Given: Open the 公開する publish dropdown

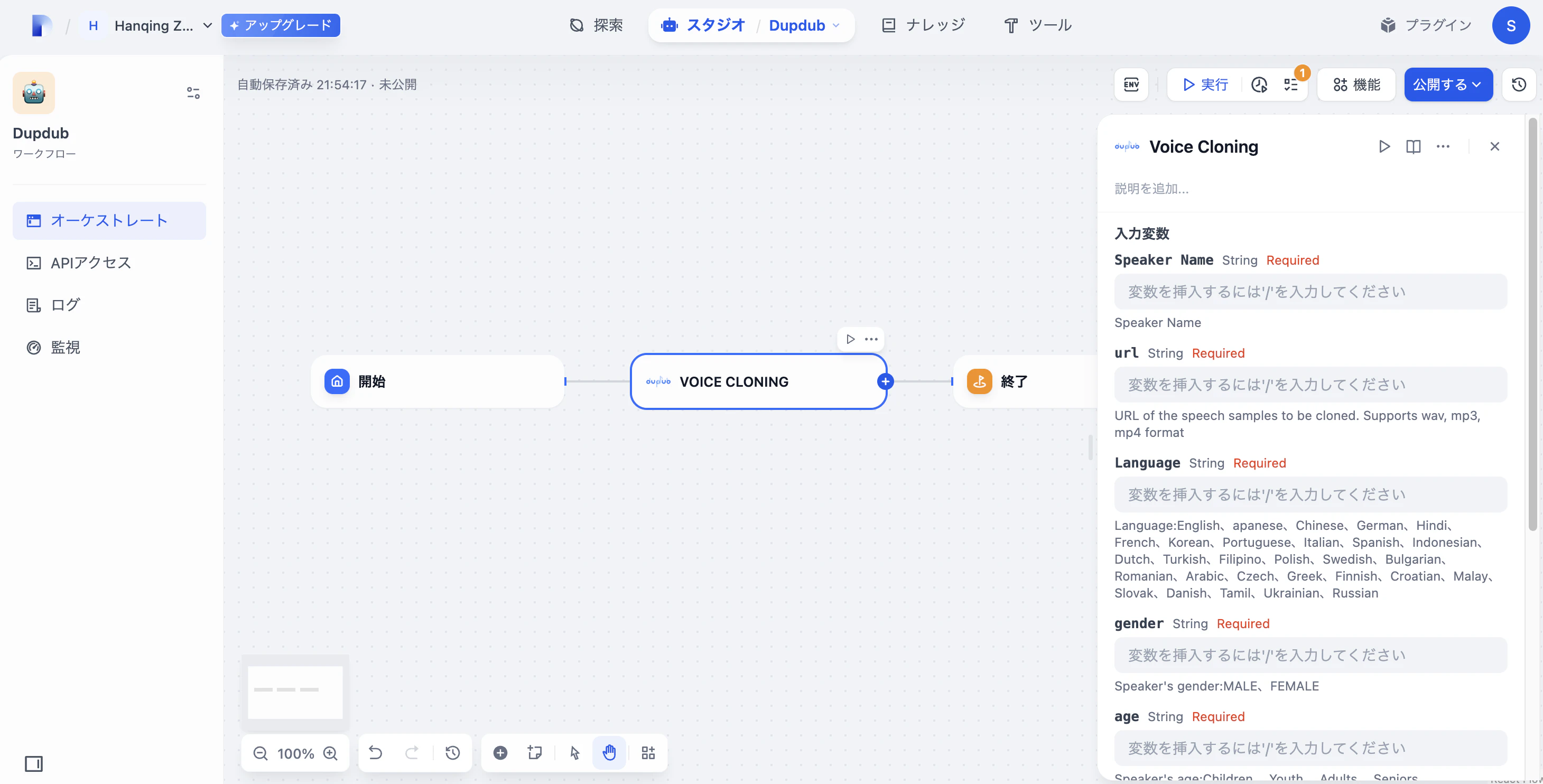Looking at the screenshot, I should 1448,85.
